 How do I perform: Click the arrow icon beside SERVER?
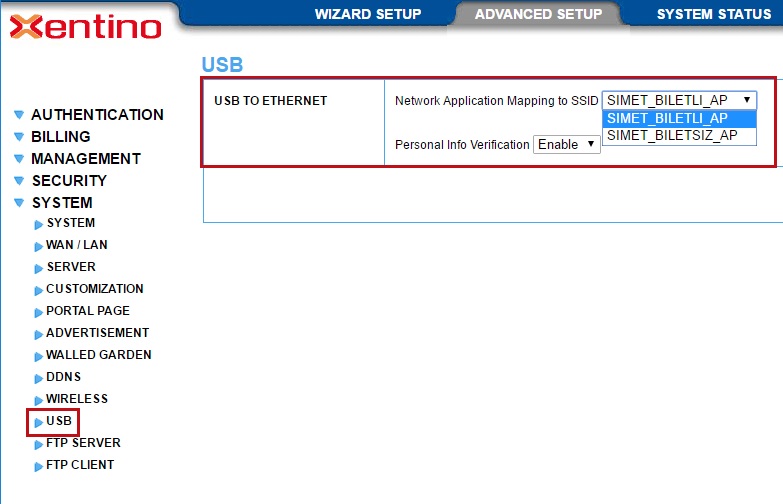[x=39, y=268]
